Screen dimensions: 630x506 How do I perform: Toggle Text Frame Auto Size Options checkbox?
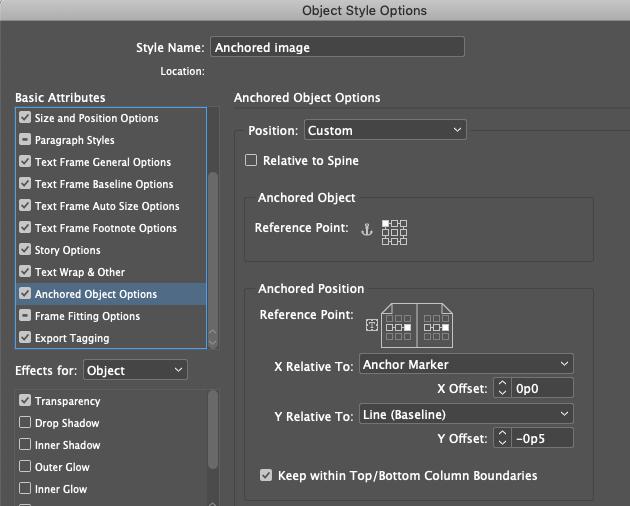(x=25, y=205)
